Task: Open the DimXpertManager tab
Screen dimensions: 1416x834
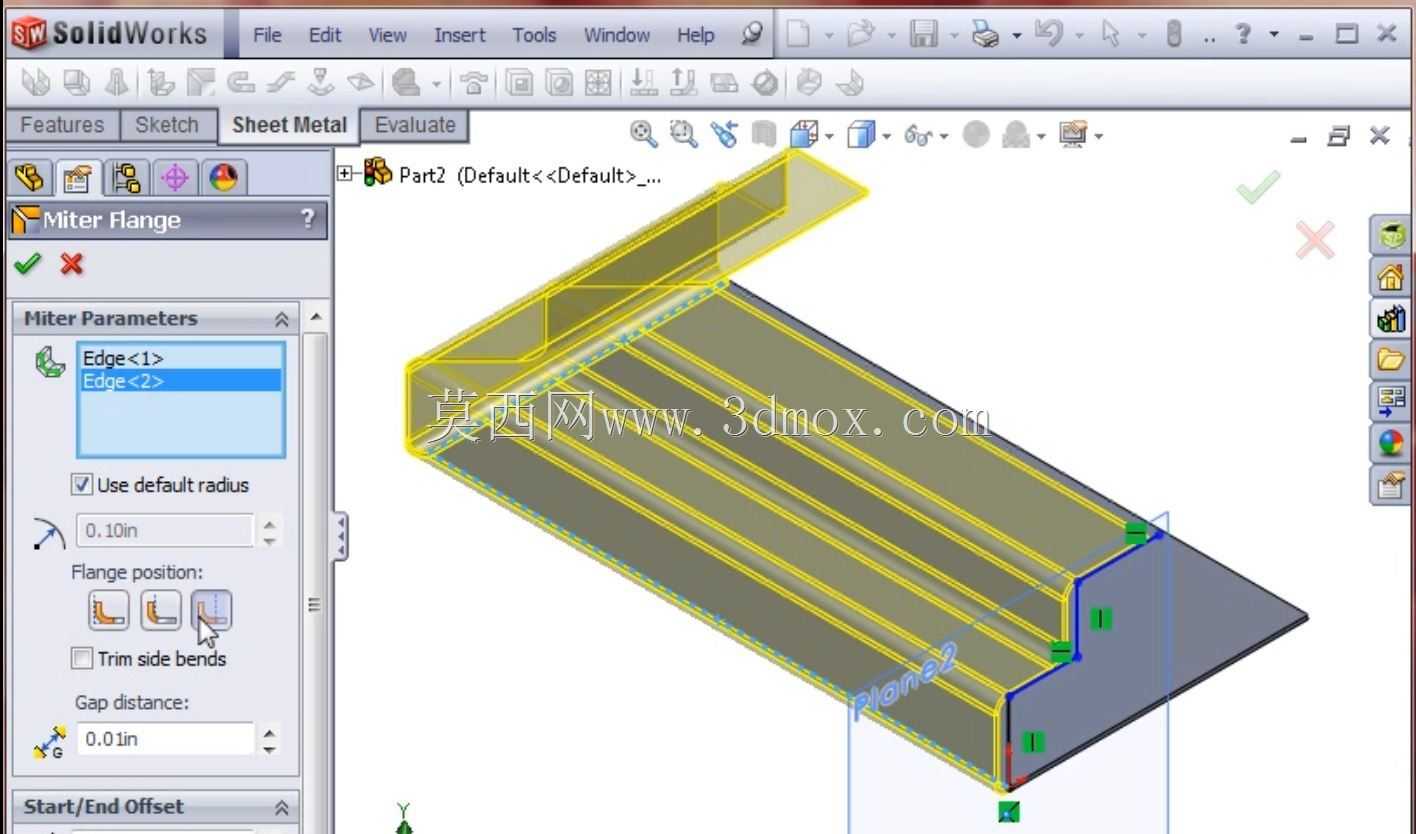Action: pyautogui.click(x=175, y=178)
